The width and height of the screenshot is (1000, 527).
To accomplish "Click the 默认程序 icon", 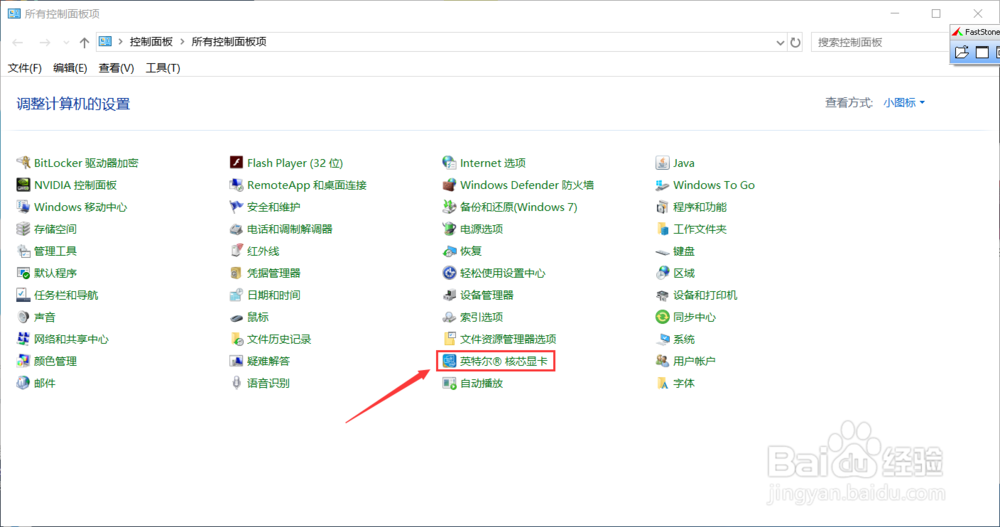I will [24, 273].
